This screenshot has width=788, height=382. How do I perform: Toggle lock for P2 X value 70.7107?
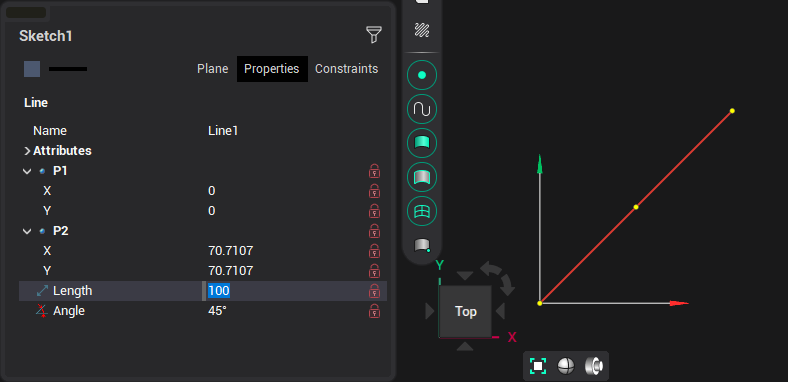pos(374,251)
